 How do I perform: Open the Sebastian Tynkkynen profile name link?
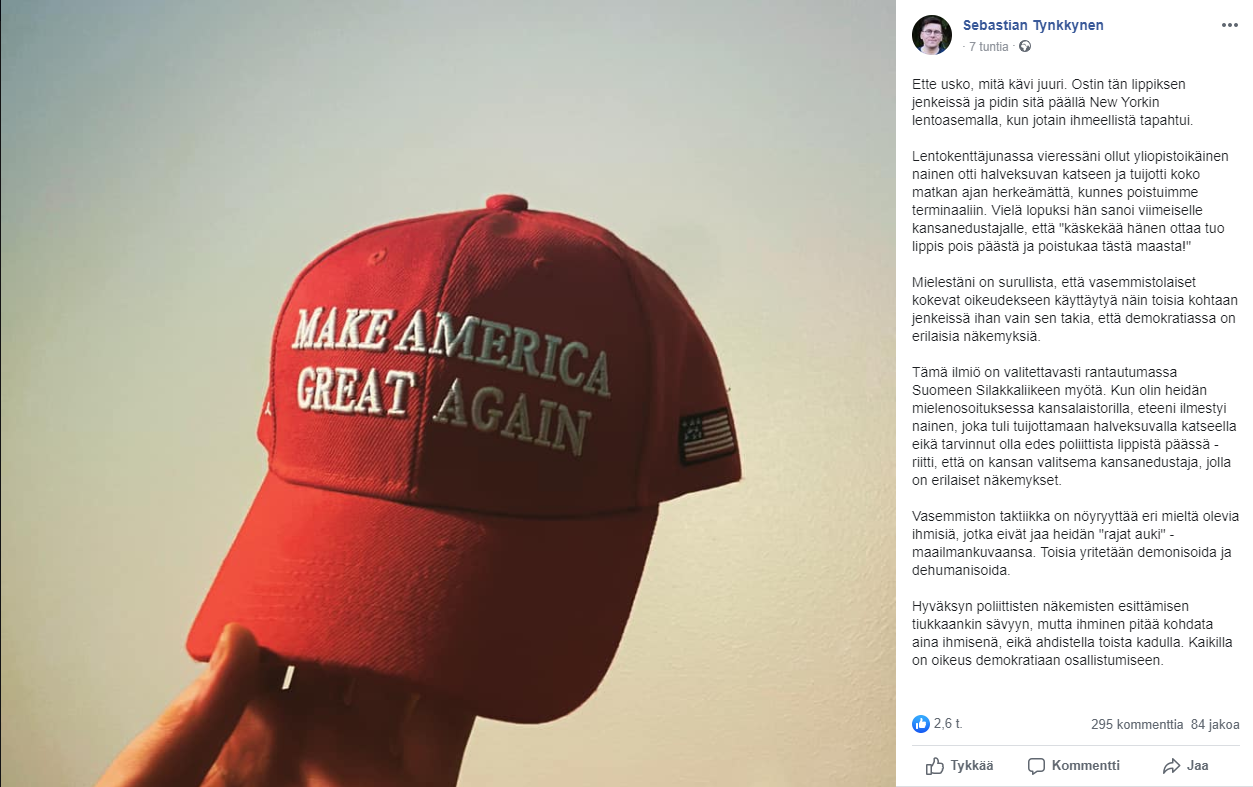(x=1033, y=25)
